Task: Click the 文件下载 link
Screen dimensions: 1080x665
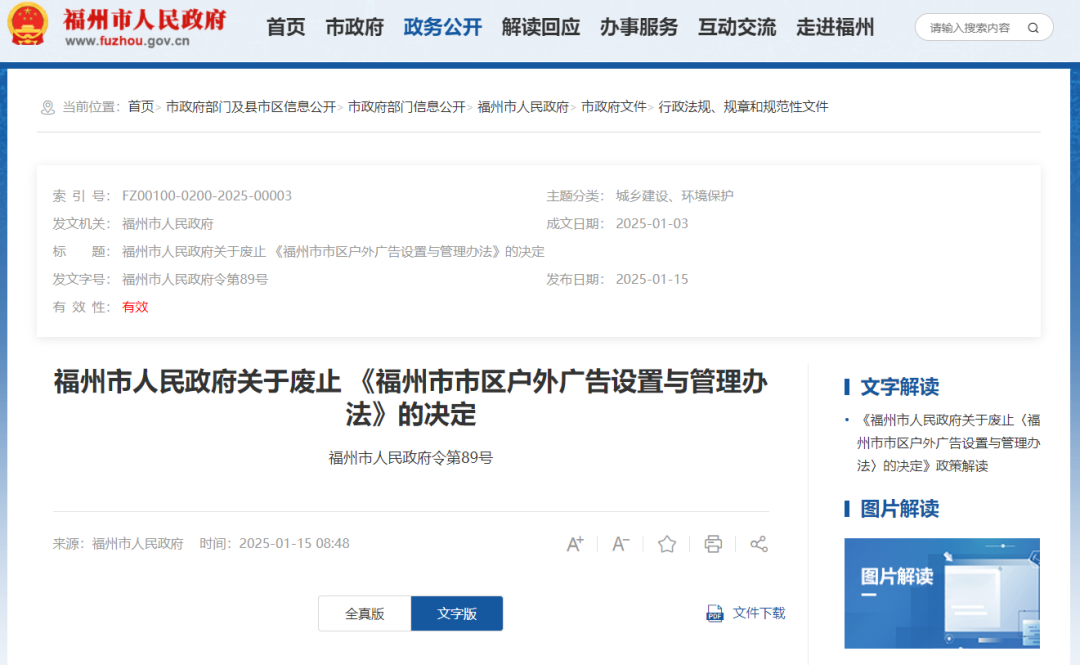Action: (759, 613)
